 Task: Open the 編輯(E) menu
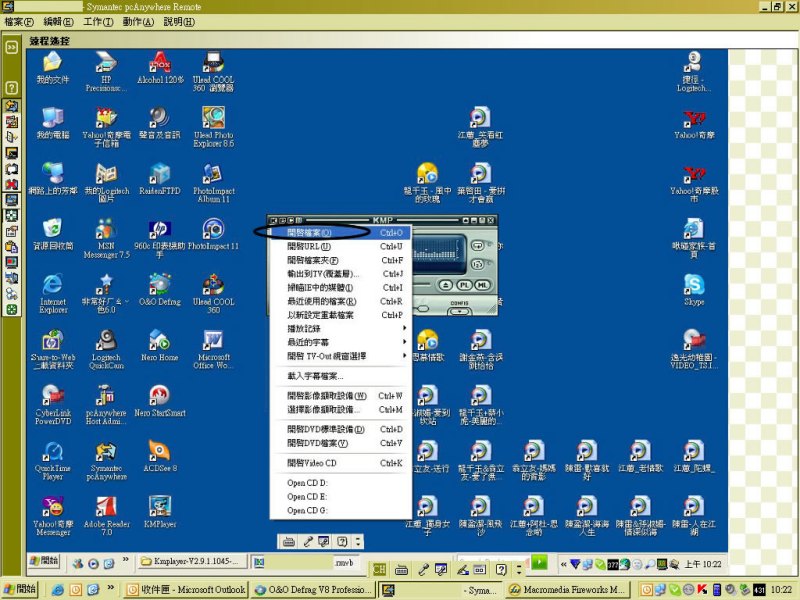pos(58,21)
